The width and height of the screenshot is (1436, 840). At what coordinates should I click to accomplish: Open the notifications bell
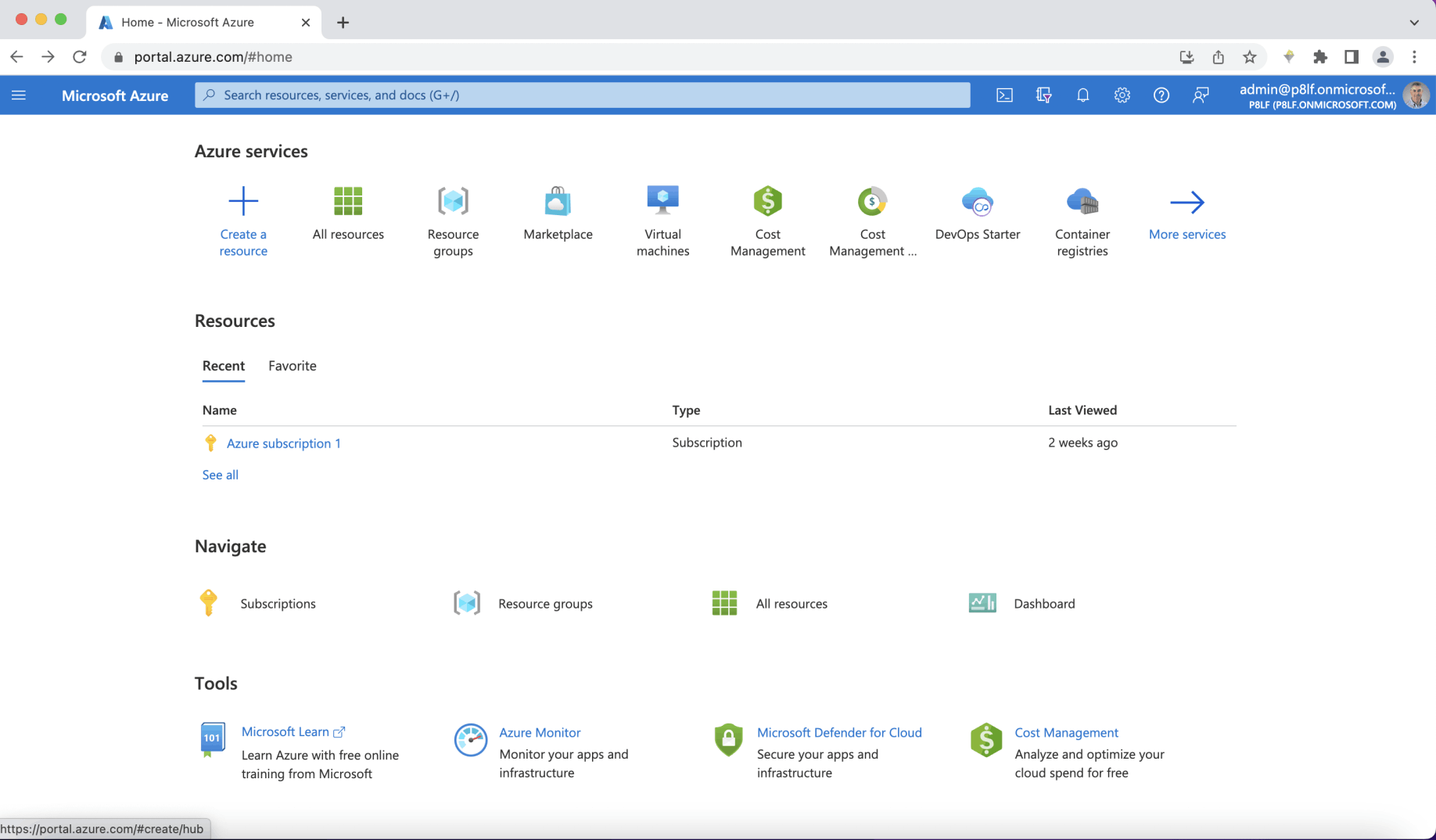coord(1082,95)
